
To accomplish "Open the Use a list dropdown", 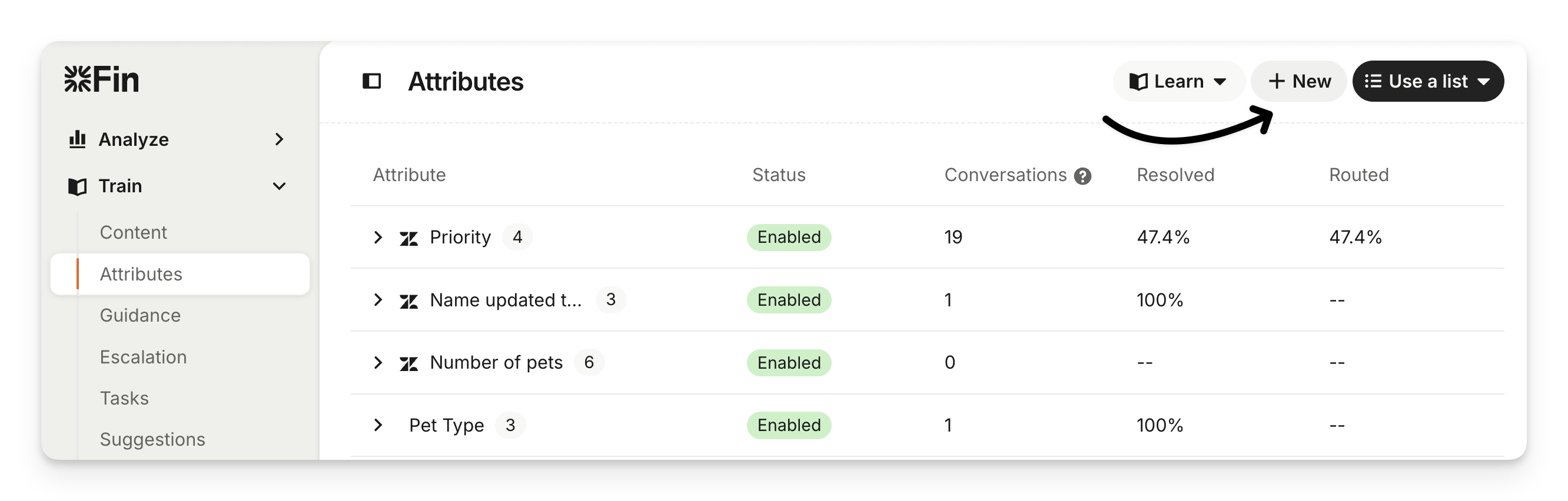I will [x=1427, y=82].
